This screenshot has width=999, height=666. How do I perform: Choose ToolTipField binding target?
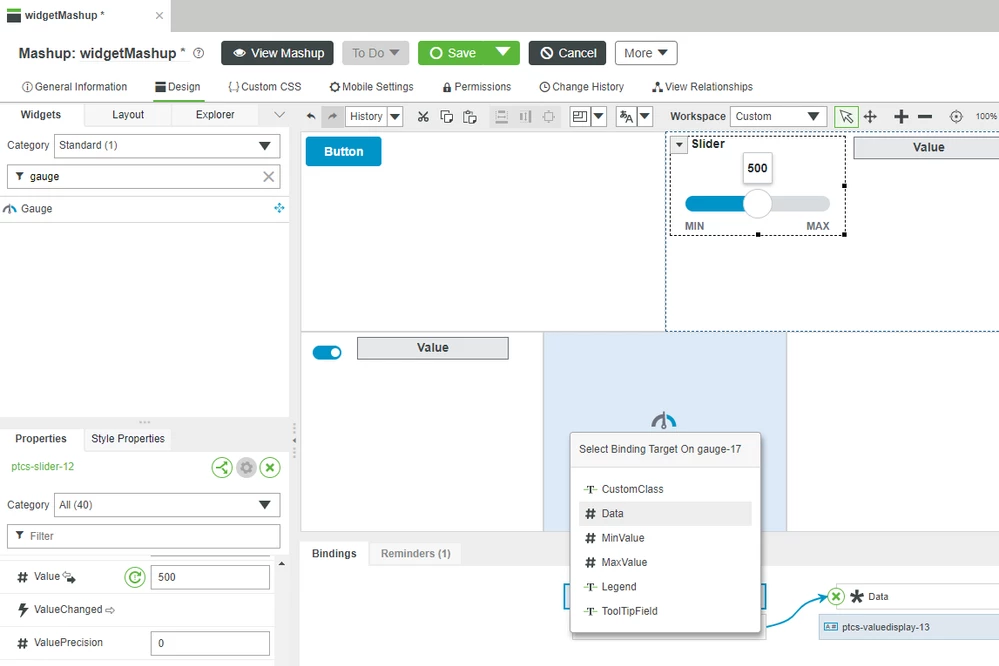pos(665,611)
